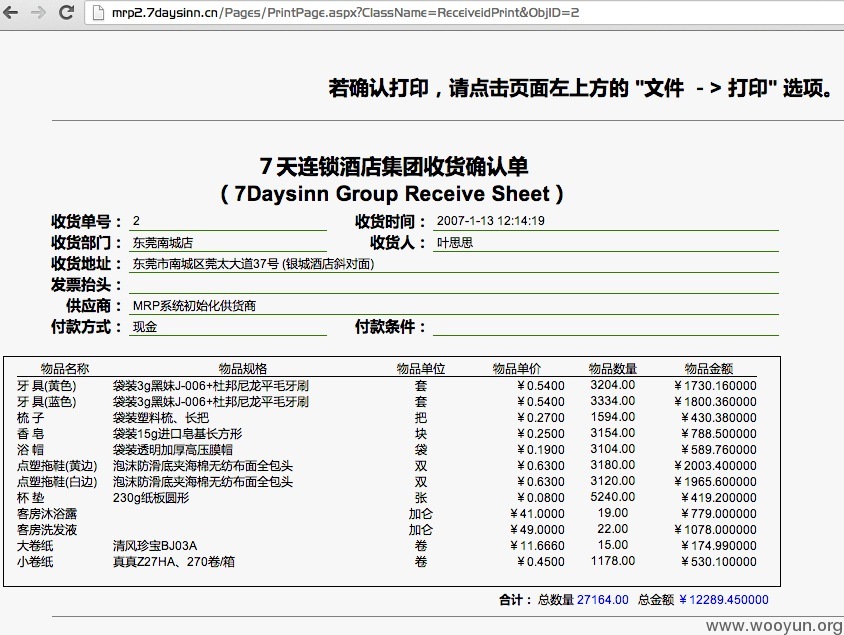Click unit price ¥41.0000
The width and height of the screenshot is (844, 635).
point(537,514)
